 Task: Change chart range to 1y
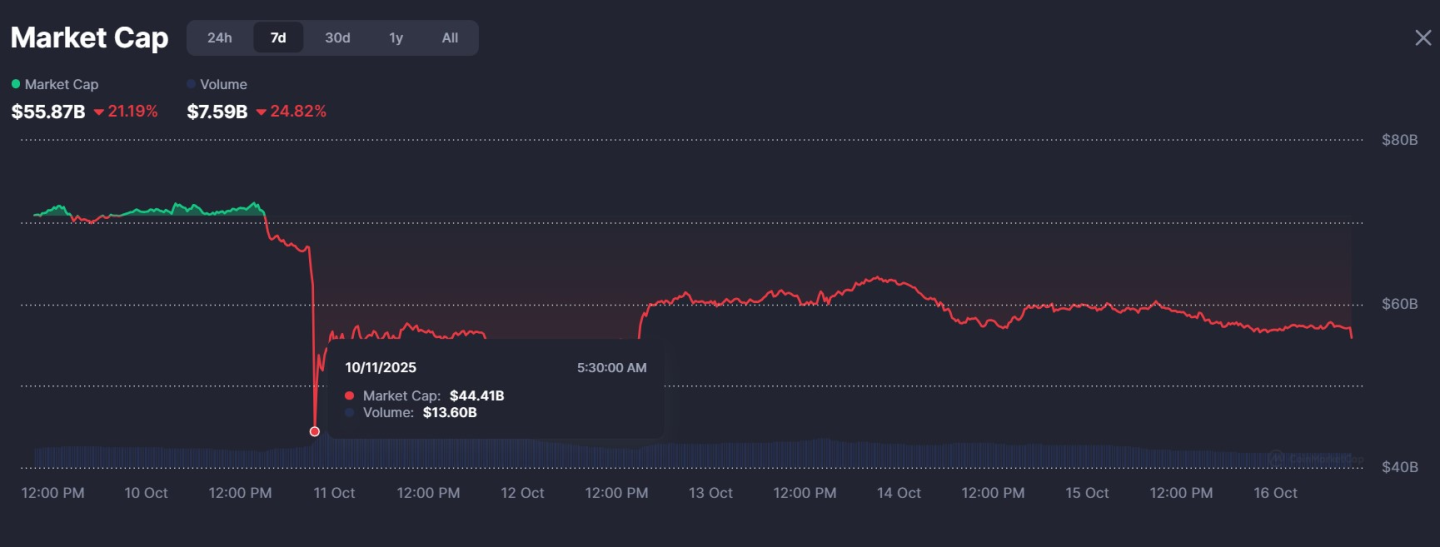396,38
